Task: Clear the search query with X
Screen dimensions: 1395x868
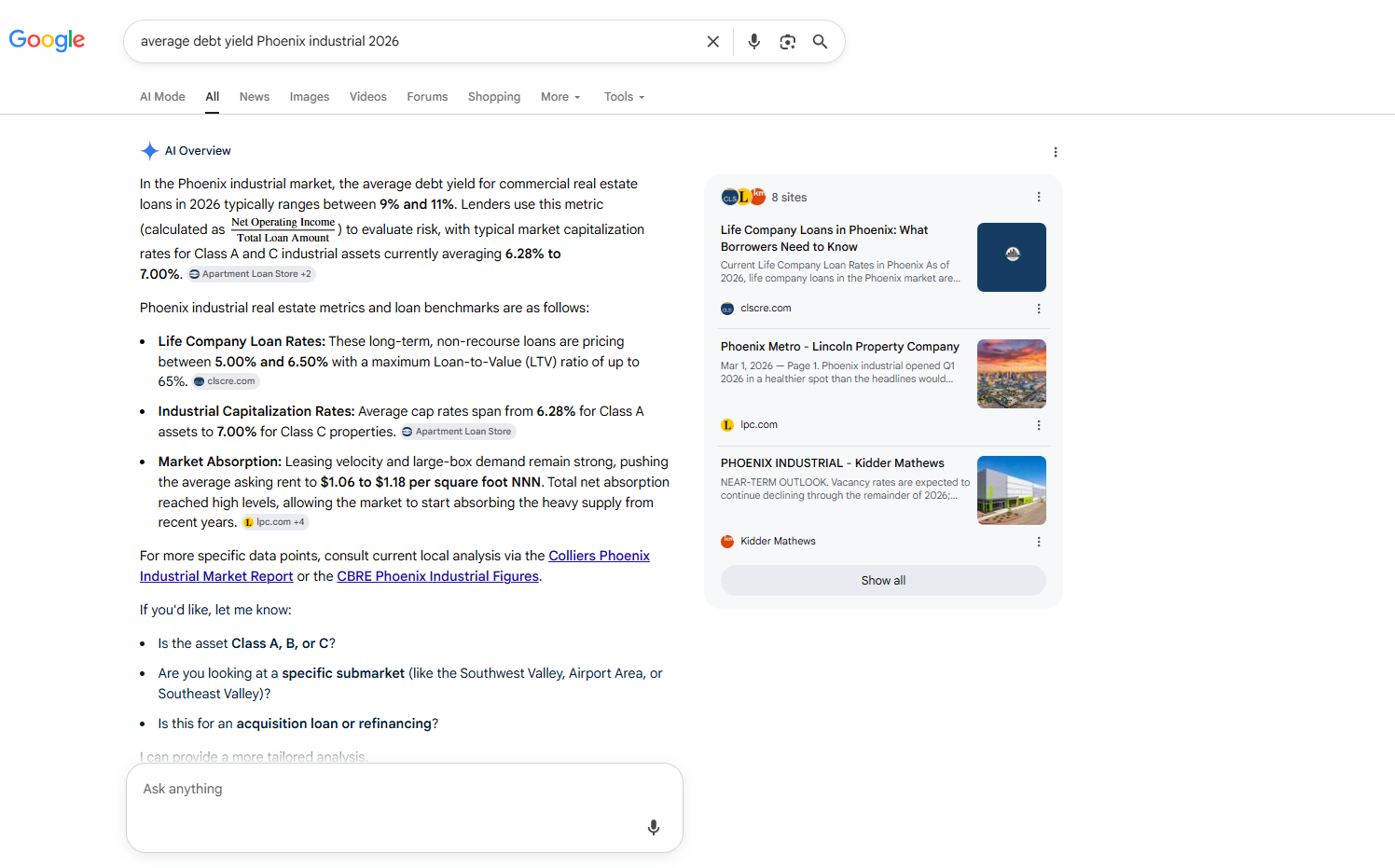Action: click(713, 41)
